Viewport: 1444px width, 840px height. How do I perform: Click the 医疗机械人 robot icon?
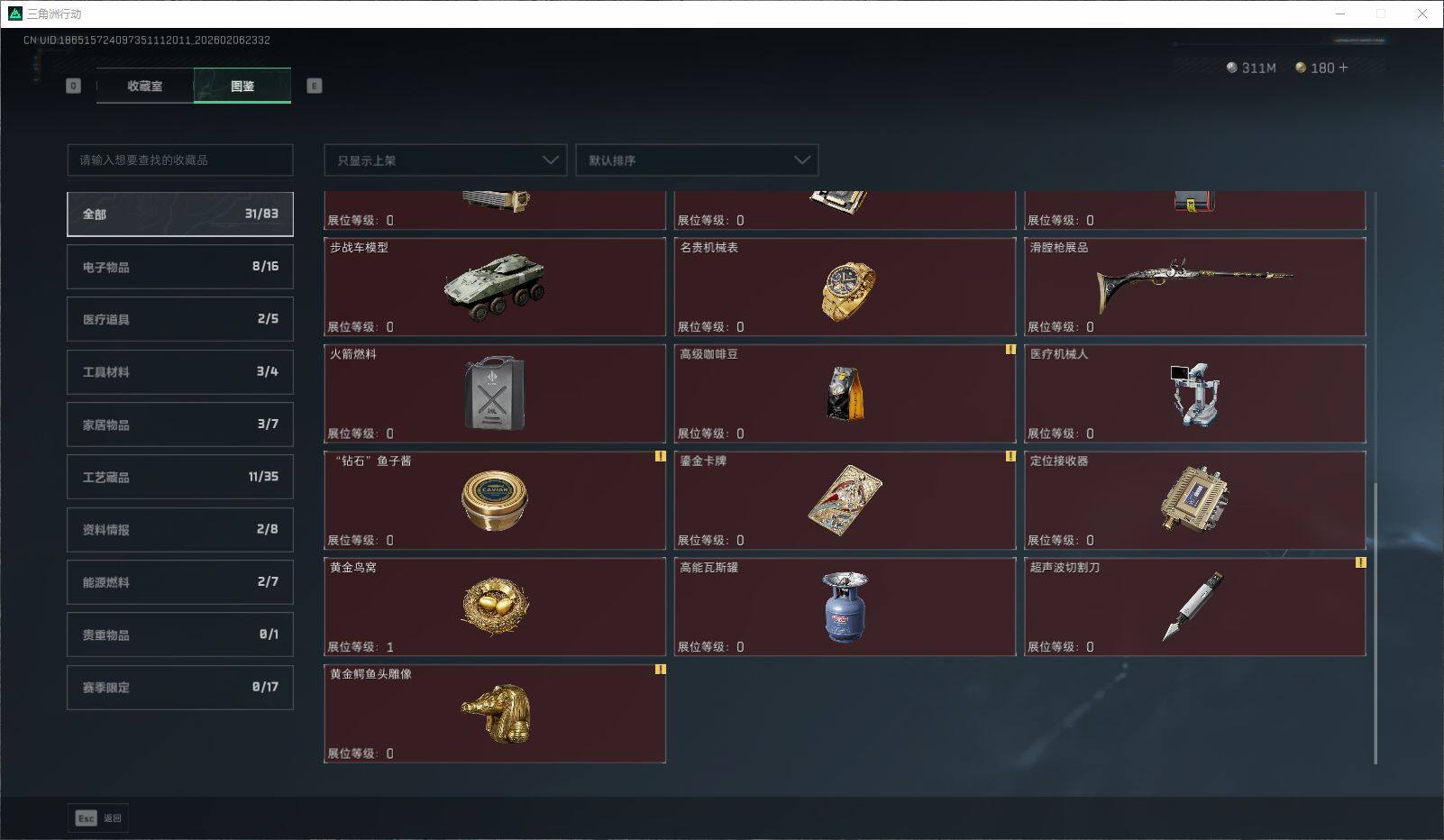coord(1193,395)
